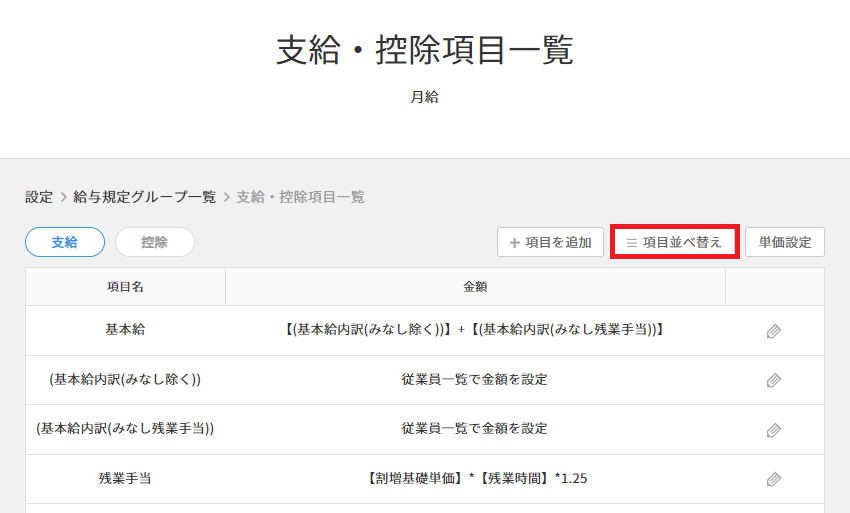Switch to the 控除 tab
850x513 pixels.
154,242
